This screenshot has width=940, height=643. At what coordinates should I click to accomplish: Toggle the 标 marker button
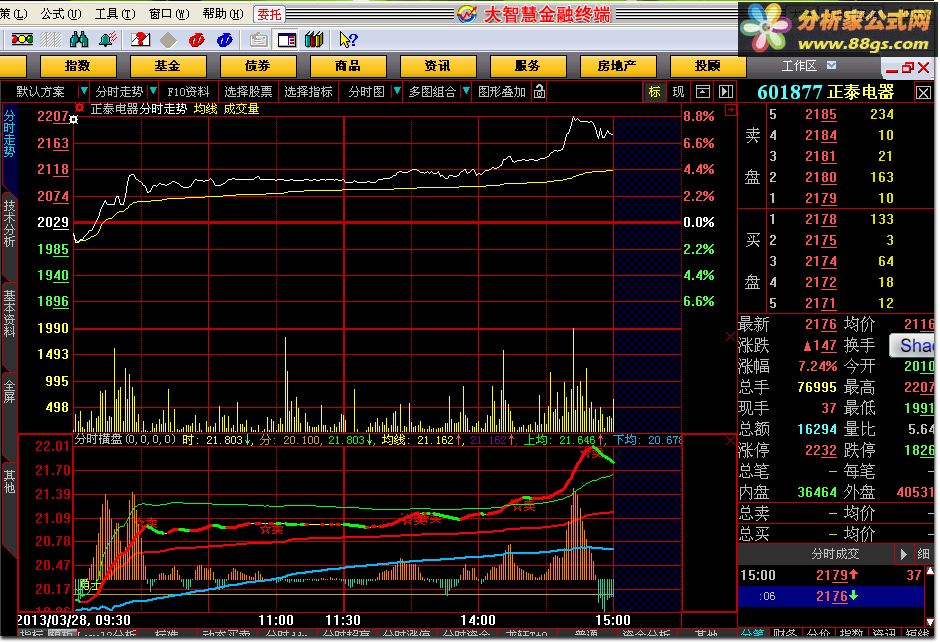tap(655, 92)
